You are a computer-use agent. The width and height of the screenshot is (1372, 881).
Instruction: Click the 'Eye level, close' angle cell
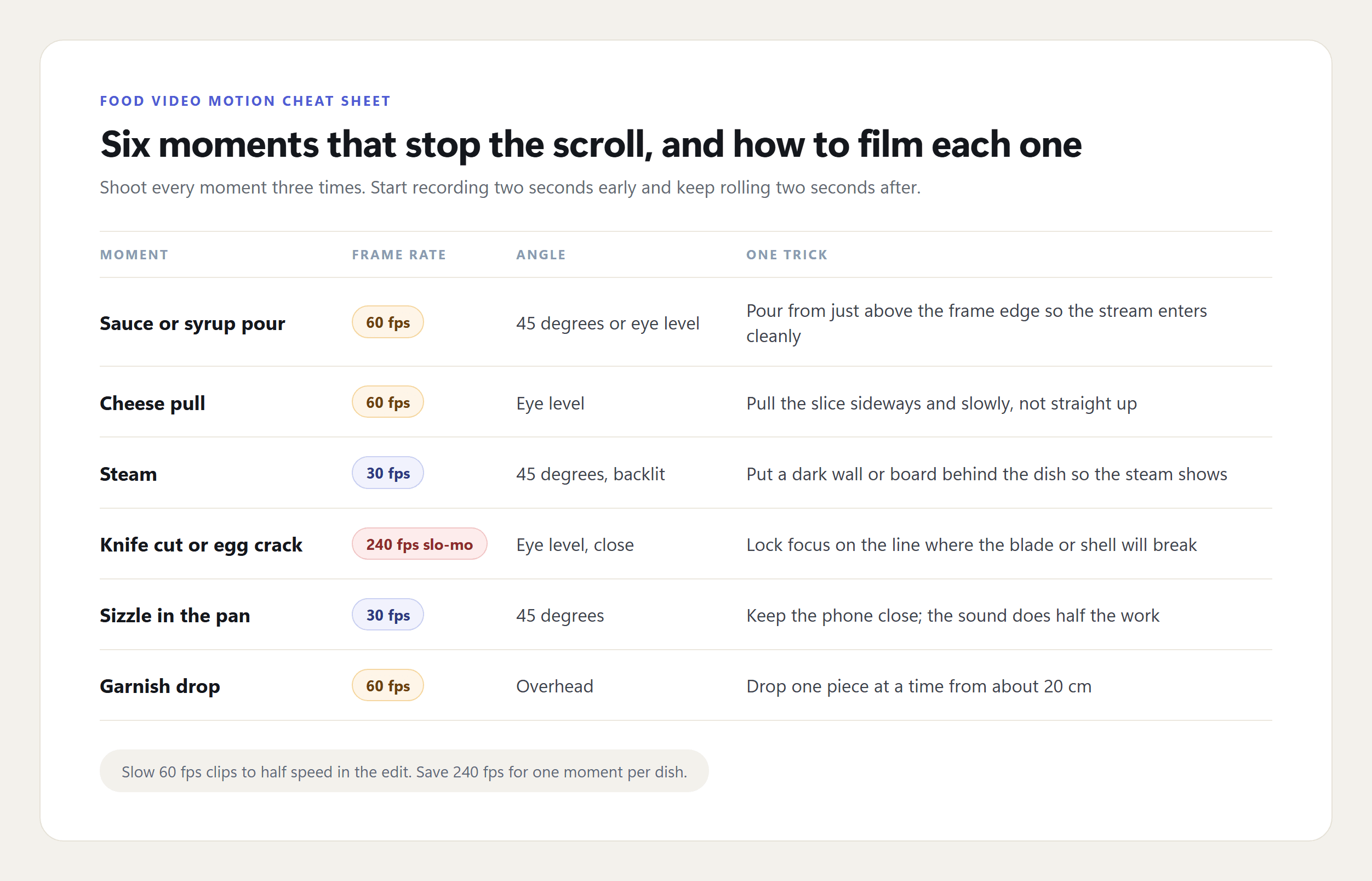click(575, 544)
